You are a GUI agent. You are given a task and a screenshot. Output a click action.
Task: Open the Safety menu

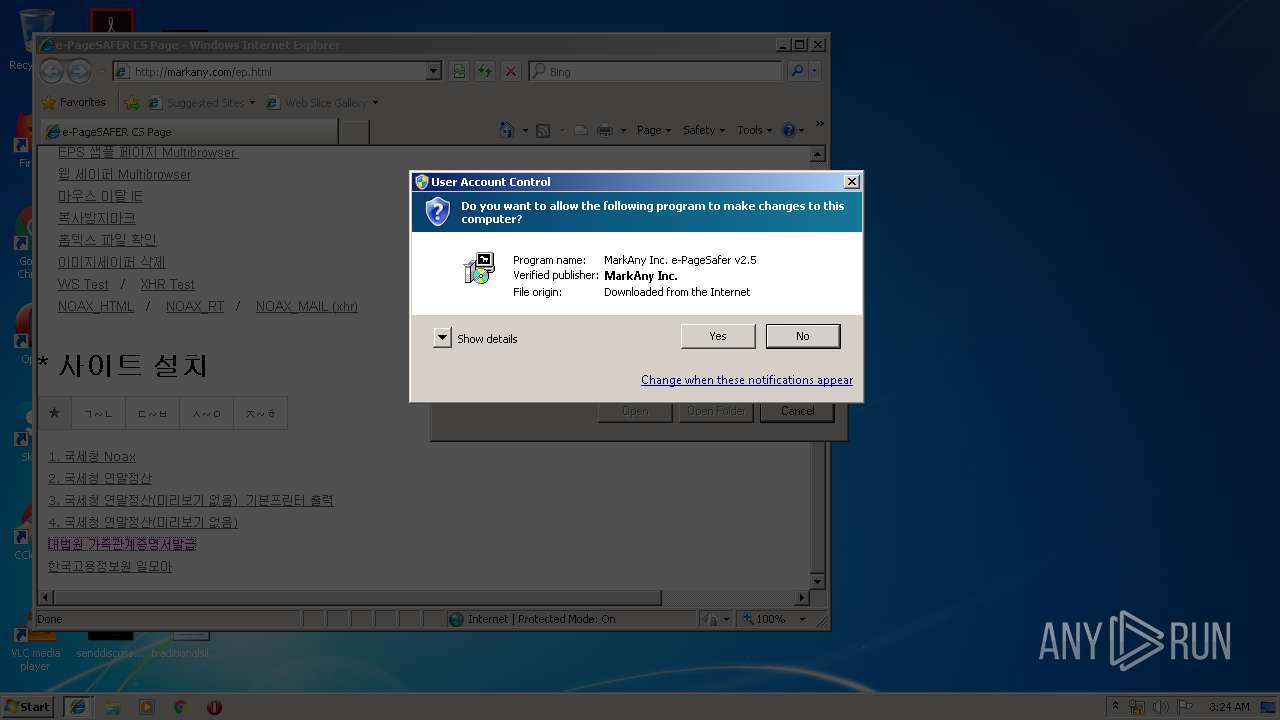(704, 130)
